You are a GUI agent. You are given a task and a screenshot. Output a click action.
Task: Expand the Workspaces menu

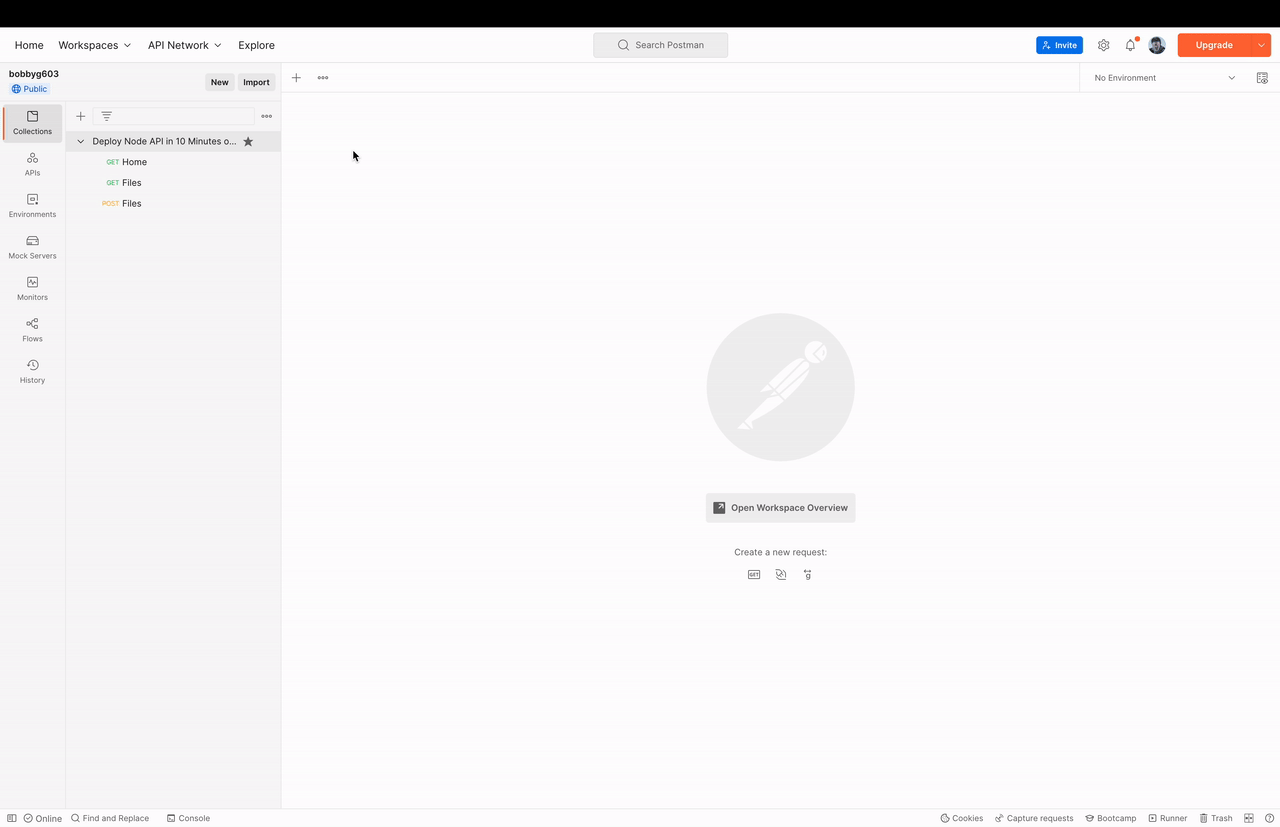pos(94,45)
